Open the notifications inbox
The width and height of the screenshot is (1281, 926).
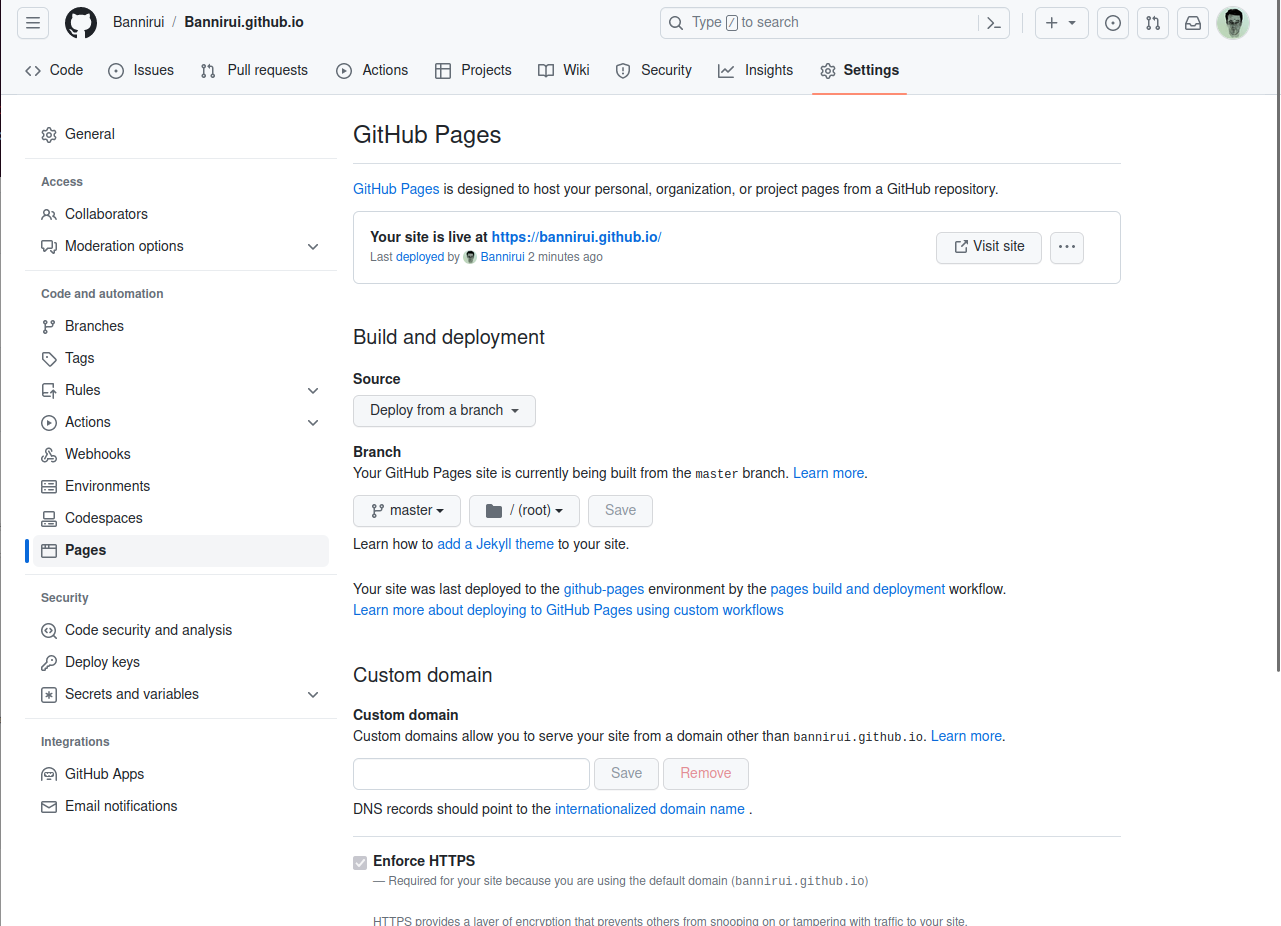click(x=1193, y=23)
